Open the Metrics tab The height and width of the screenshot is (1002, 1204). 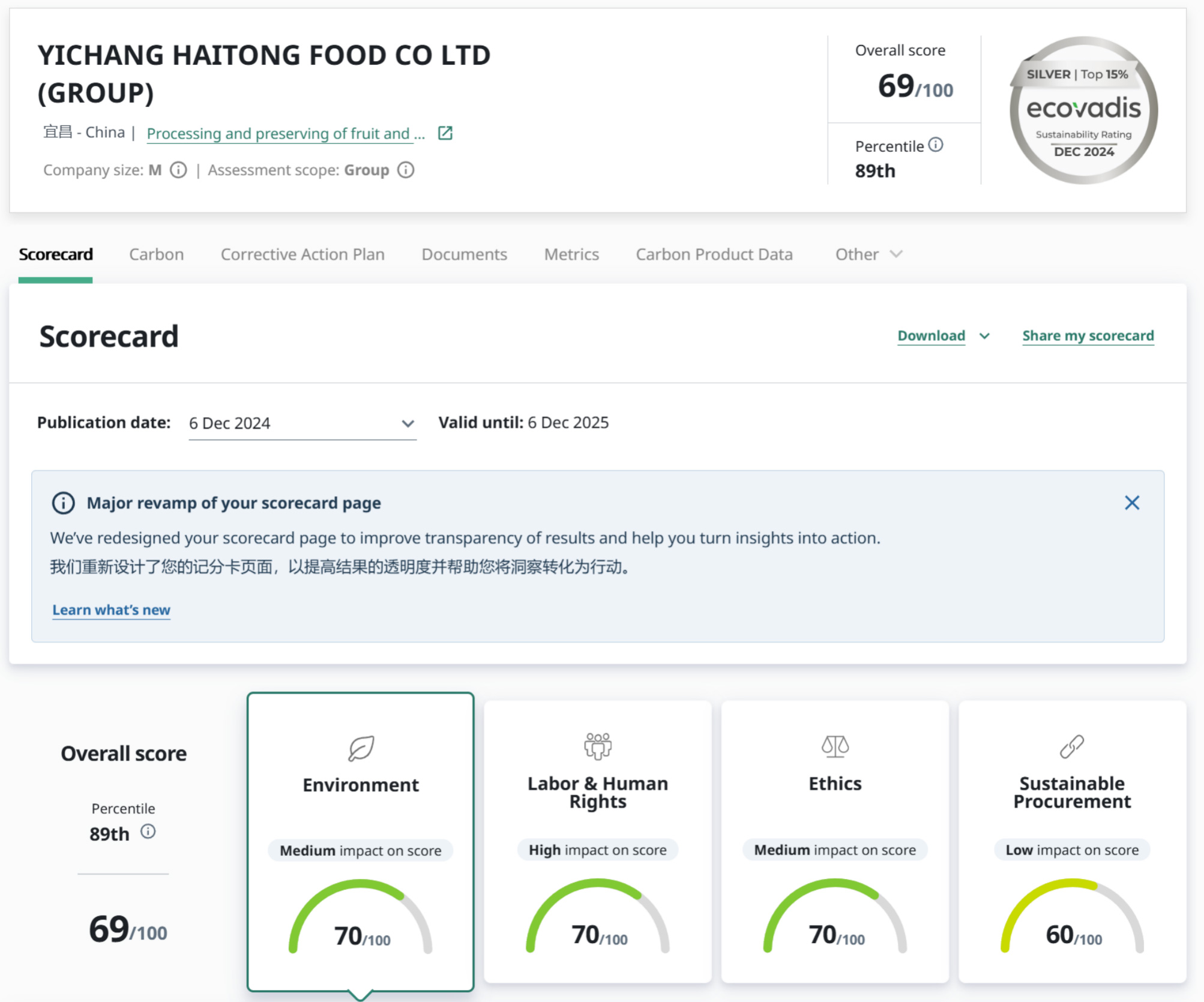pos(571,254)
